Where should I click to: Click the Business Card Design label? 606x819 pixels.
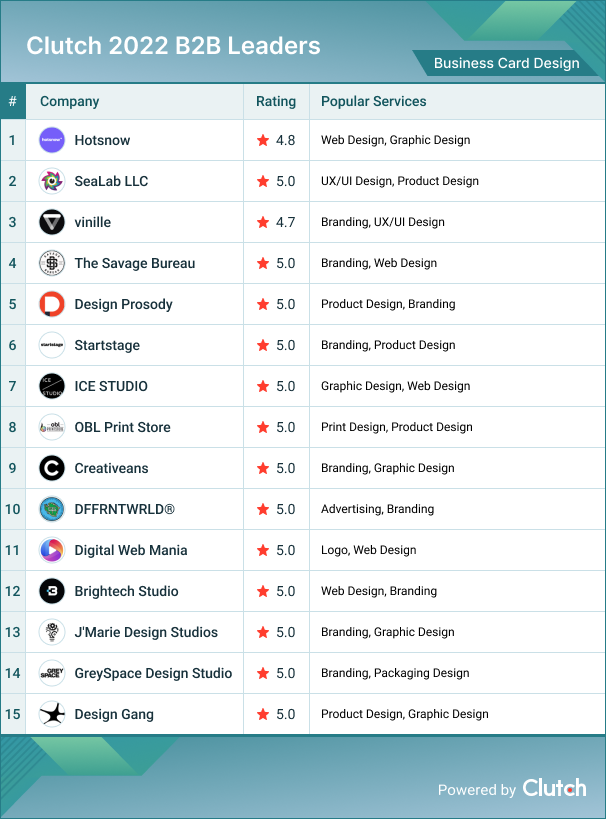coord(506,63)
